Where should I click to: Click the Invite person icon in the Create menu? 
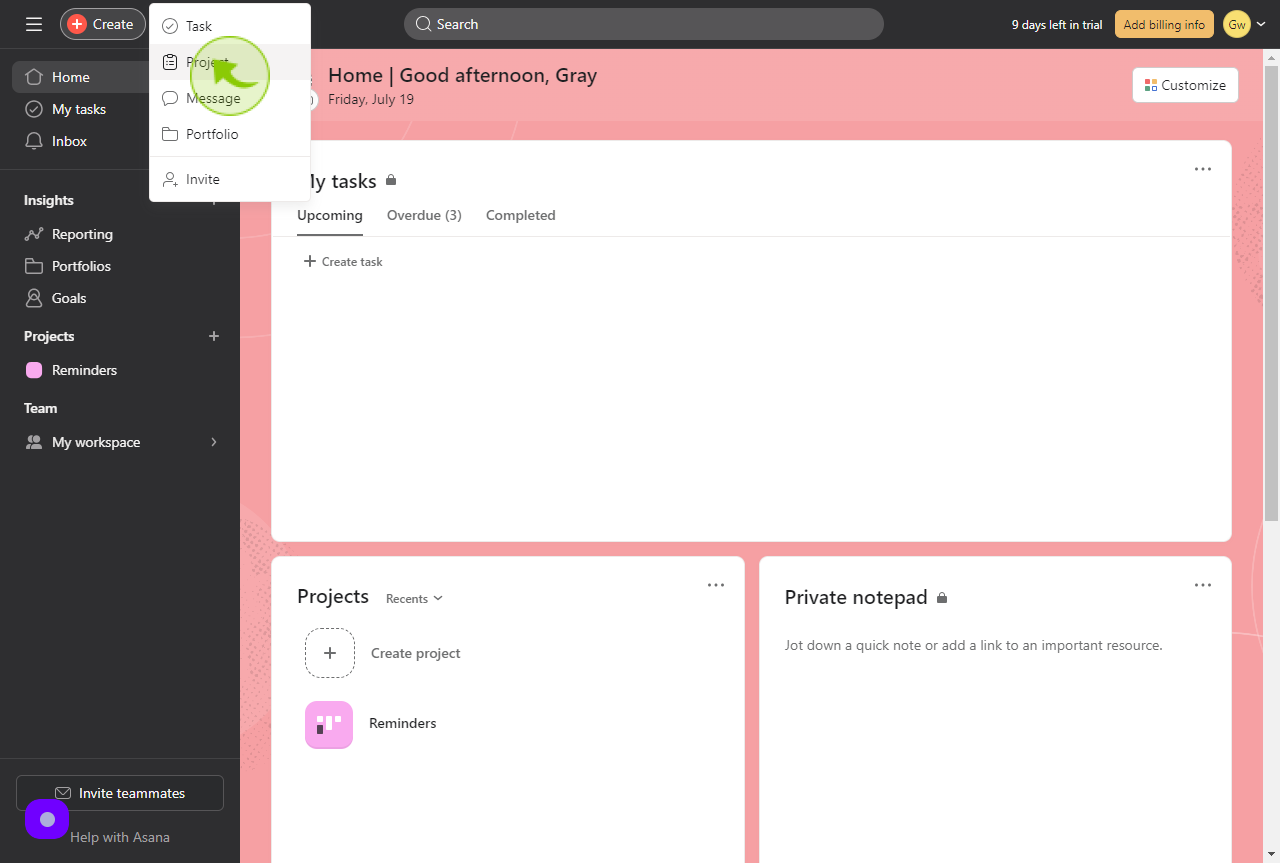coord(170,179)
